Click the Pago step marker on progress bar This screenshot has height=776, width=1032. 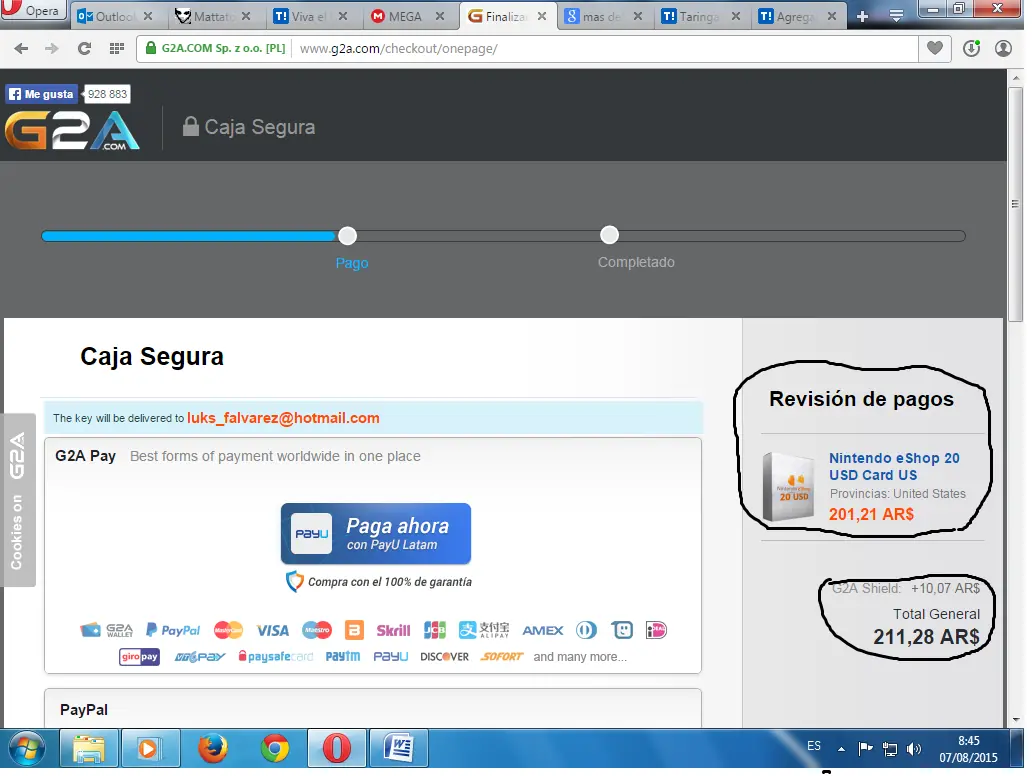[348, 236]
